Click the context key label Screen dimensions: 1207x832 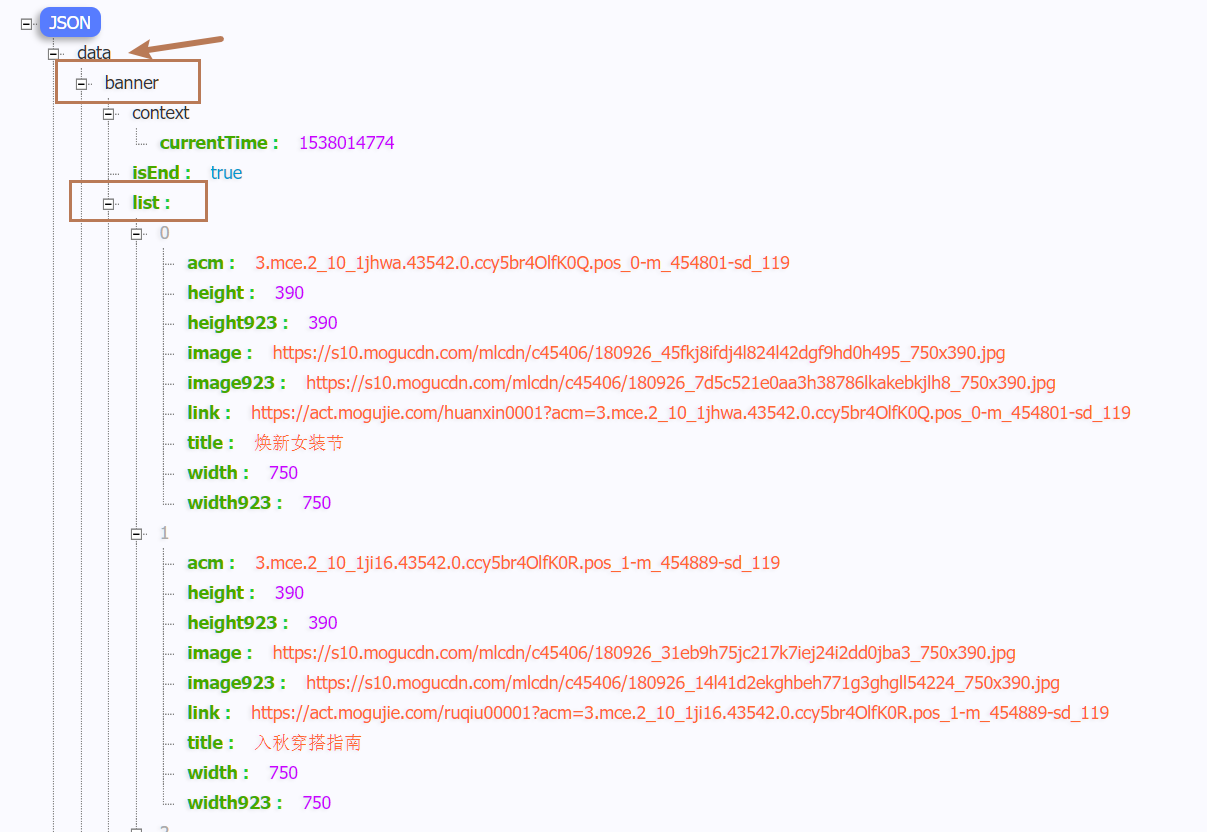click(x=160, y=113)
